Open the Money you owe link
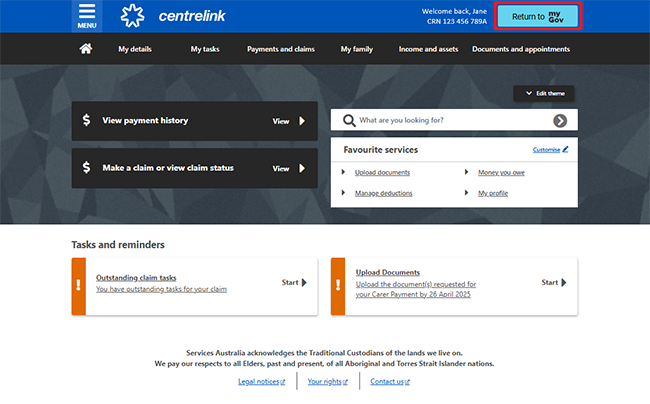The width and height of the screenshot is (650, 404). click(x=502, y=172)
